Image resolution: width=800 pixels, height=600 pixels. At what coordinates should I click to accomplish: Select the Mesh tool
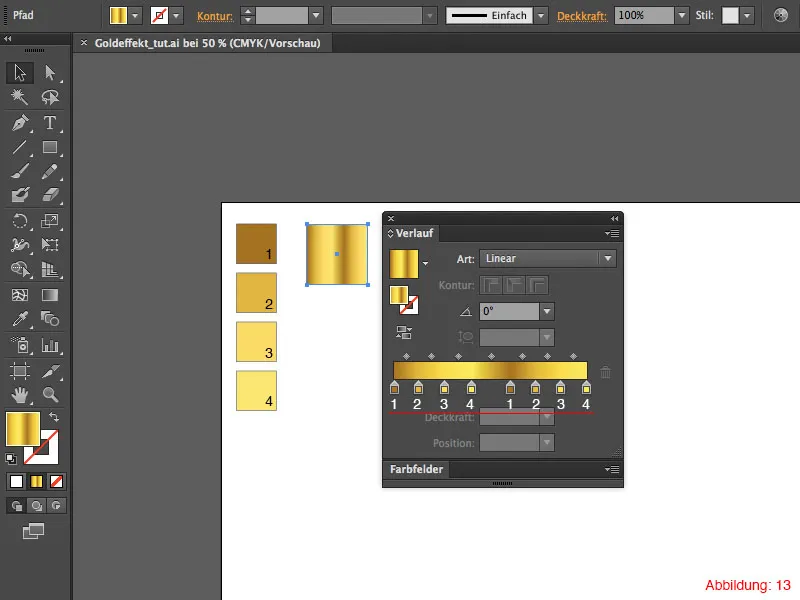[20, 295]
